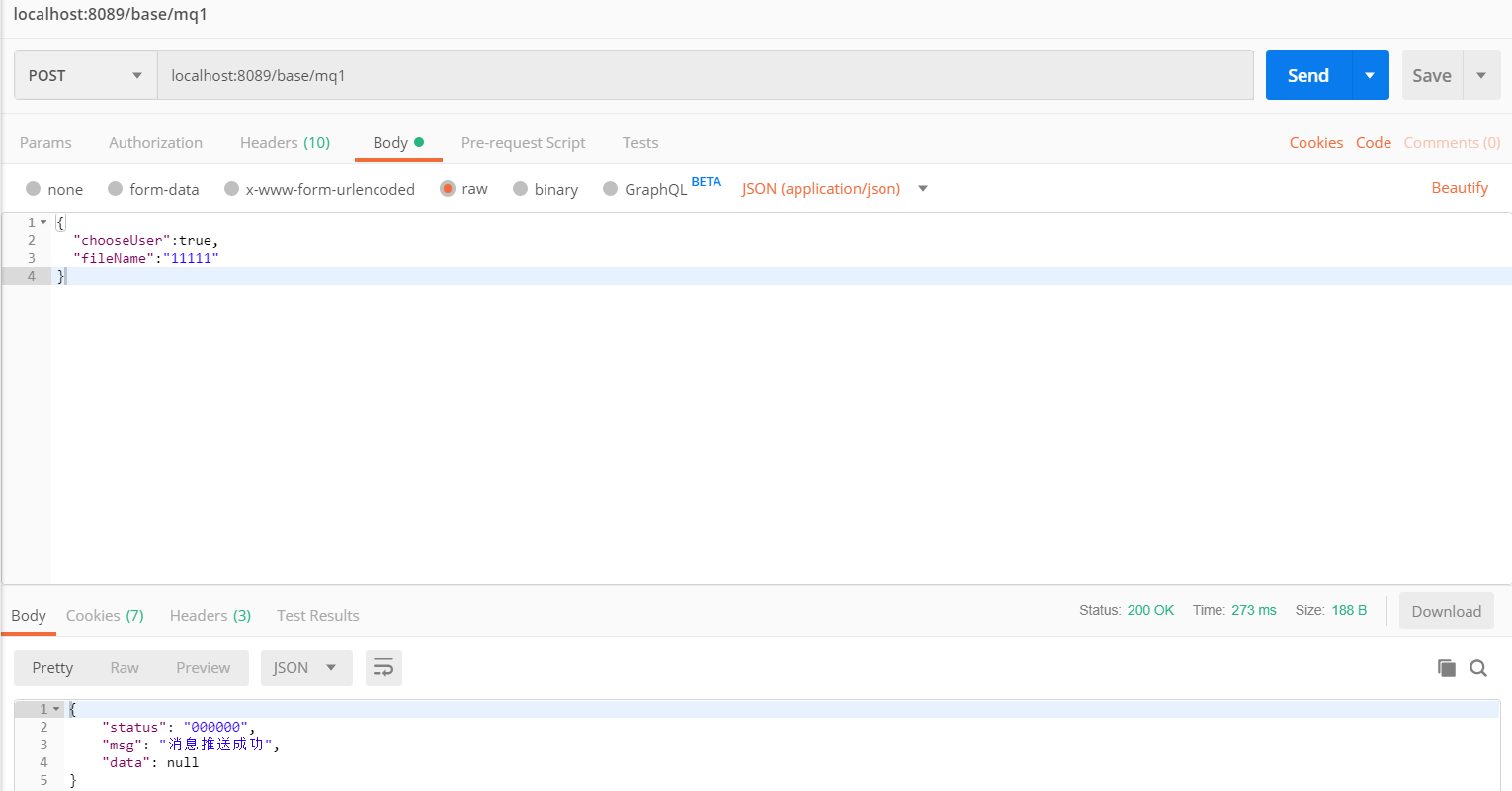Viewport: 1512px width, 791px height.
Task: Click the Beautify link
Action: [1460, 187]
